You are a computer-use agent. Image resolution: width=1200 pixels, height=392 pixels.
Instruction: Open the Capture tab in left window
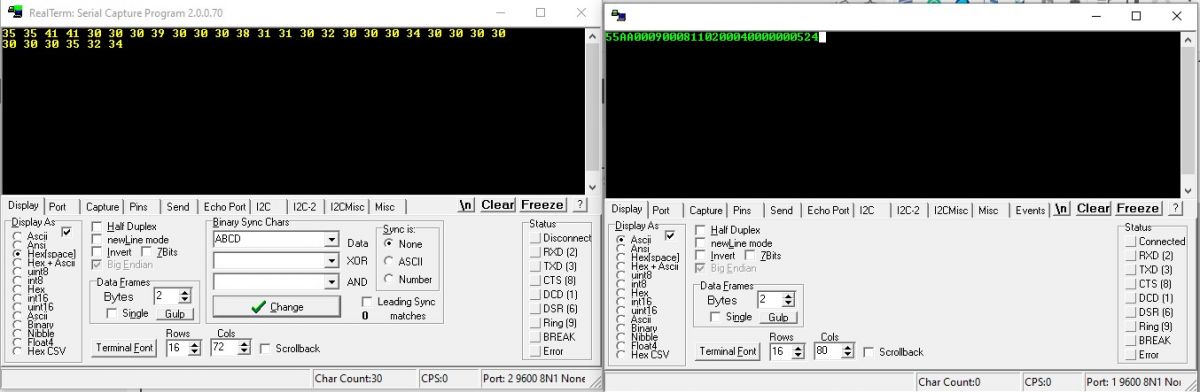(x=102, y=207)
